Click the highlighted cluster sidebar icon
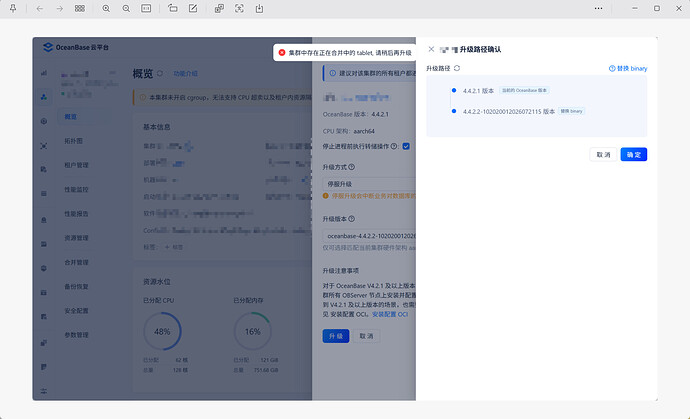This screenshot has height=419, width=690. pos(44,97)
